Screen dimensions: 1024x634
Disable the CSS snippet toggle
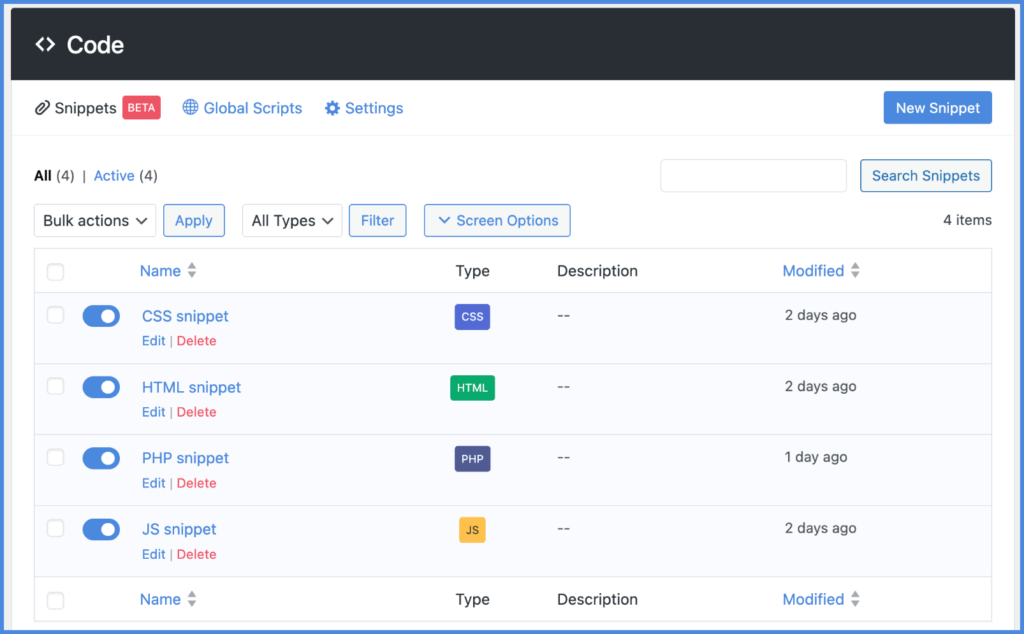tap(101, 315)
